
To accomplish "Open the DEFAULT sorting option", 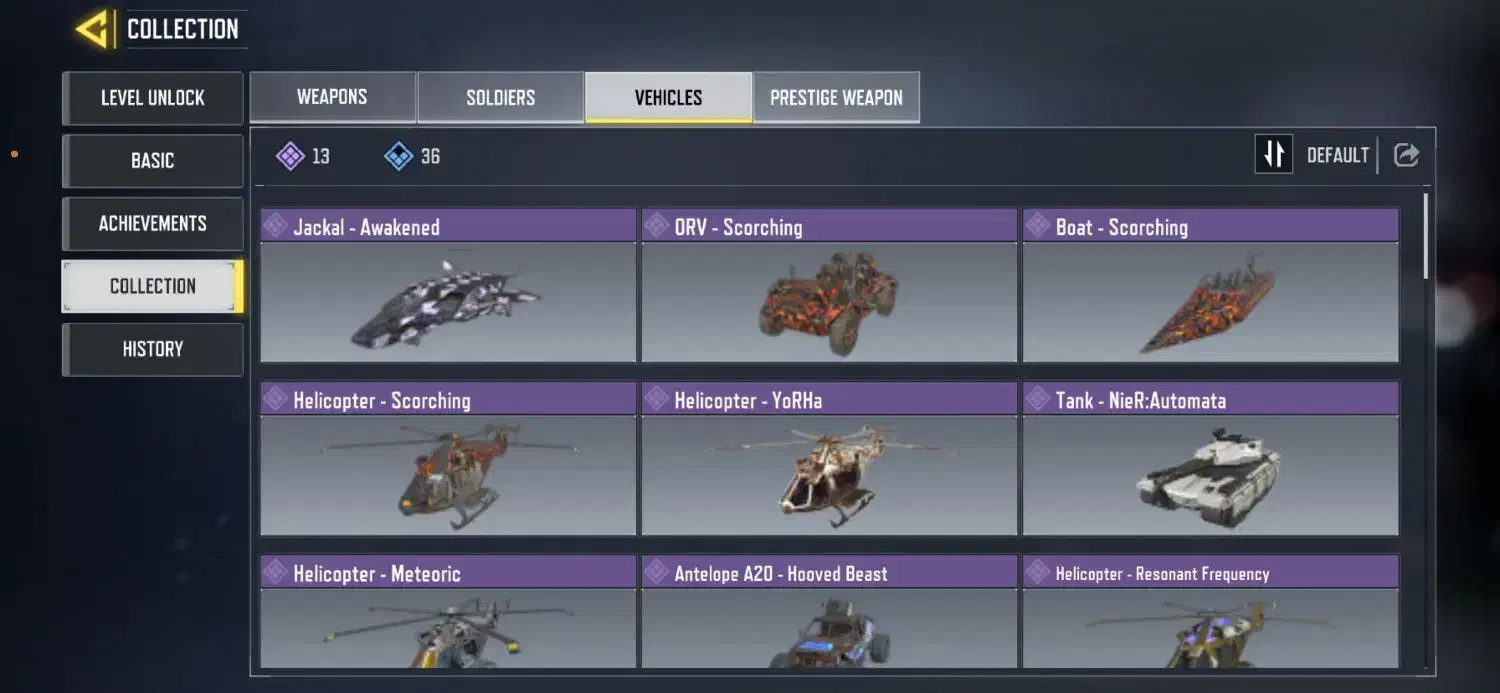I will [1337, 156].
